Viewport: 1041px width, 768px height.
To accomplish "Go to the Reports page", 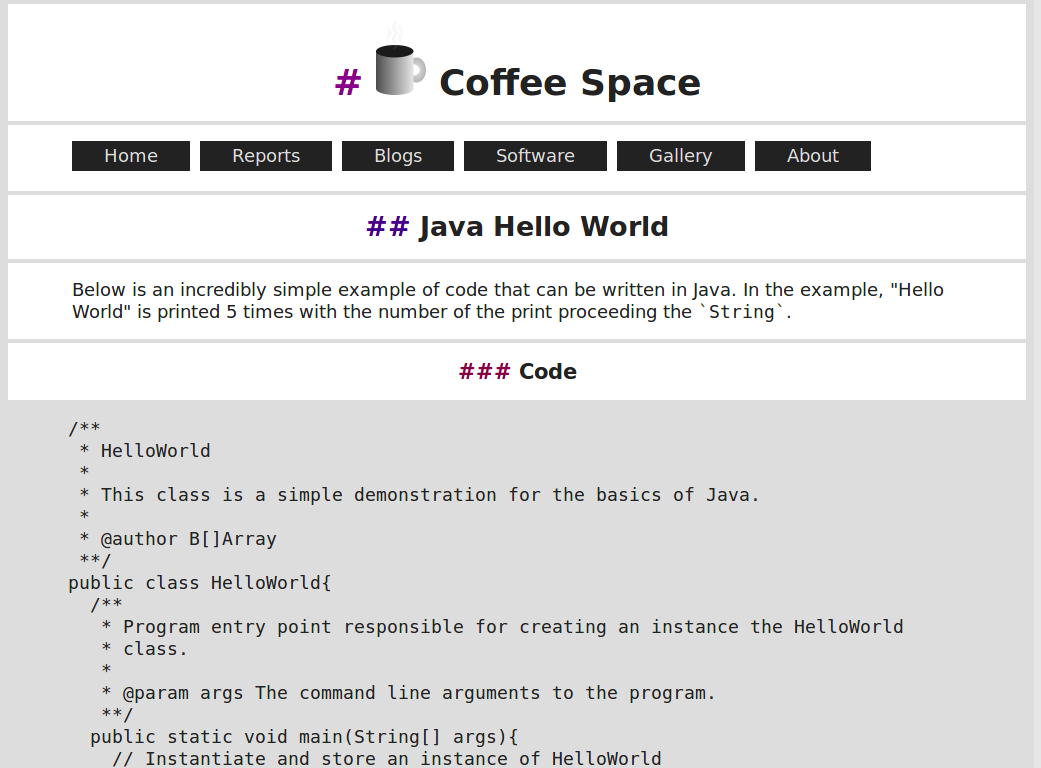I will (266, 156).
